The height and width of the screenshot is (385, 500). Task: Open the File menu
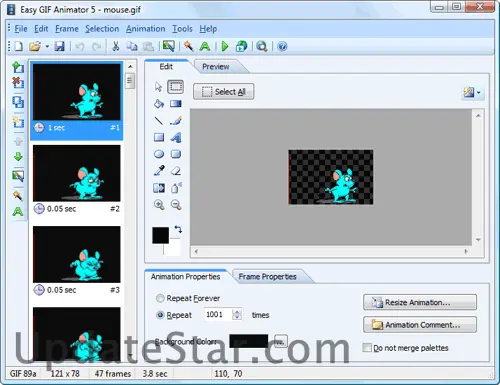click(x=21, y=29)
